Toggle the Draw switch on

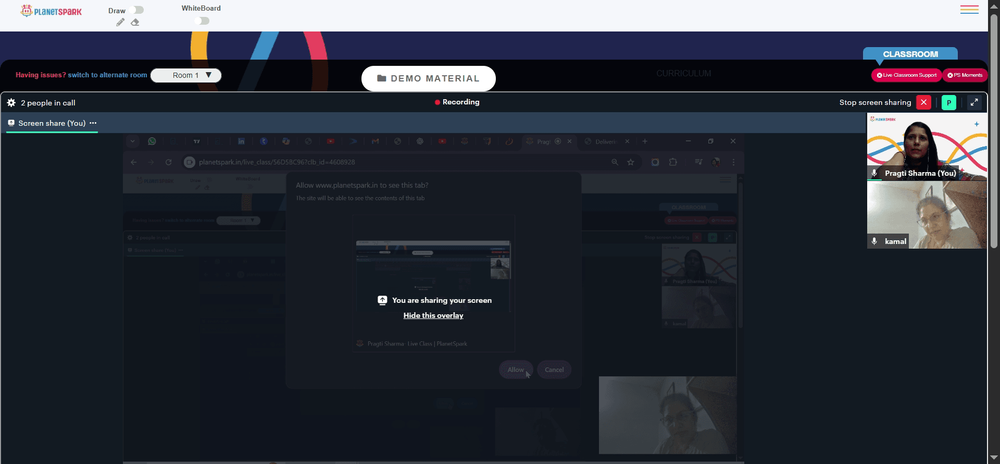[x=136, y=10]
